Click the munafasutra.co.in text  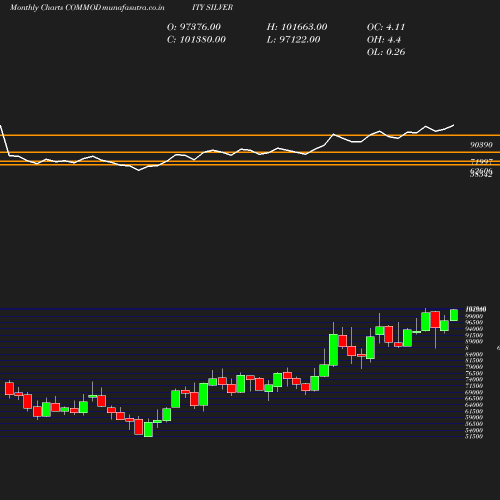point(133,7)
